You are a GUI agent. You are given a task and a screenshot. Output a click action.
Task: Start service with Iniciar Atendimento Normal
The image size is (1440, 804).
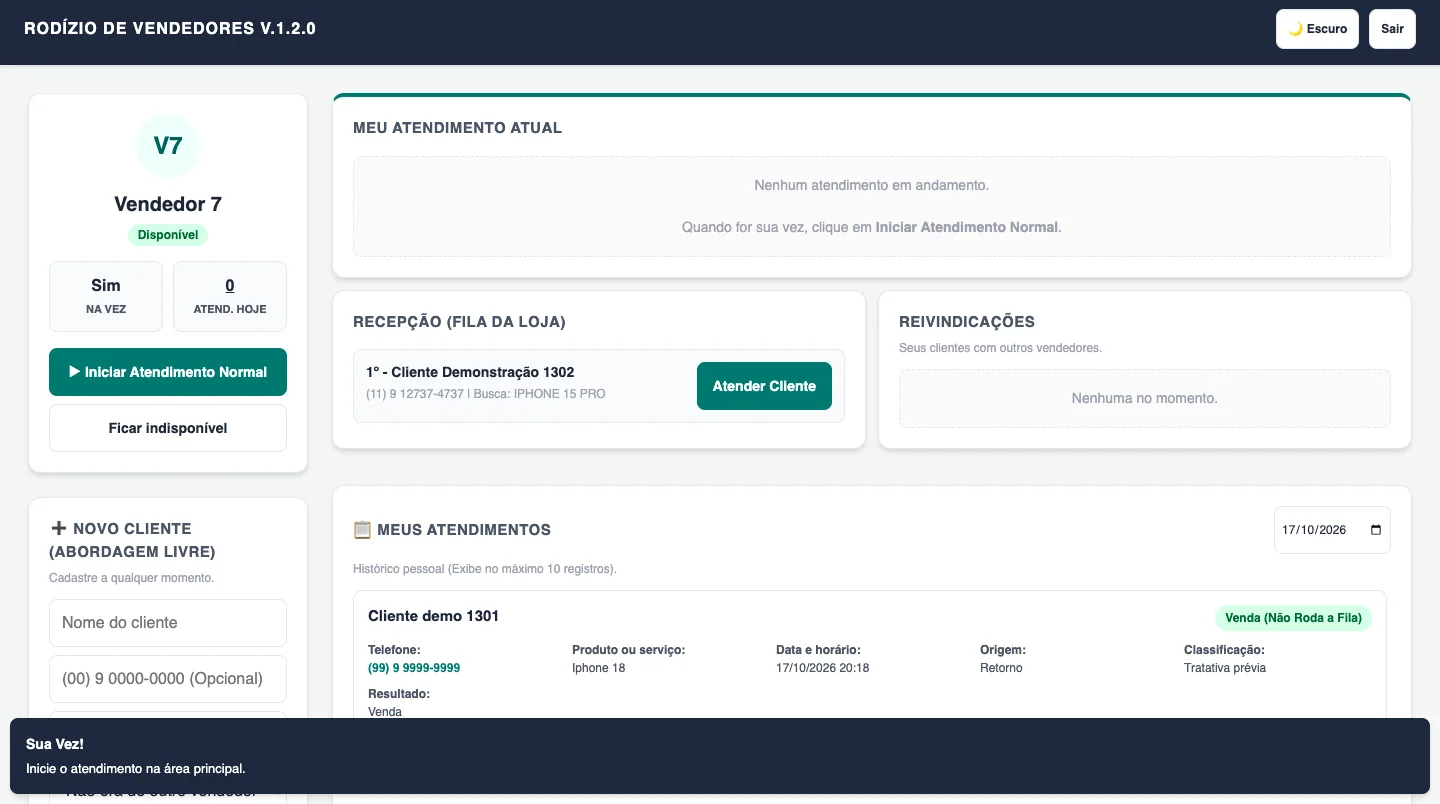(x=168, y=372)
